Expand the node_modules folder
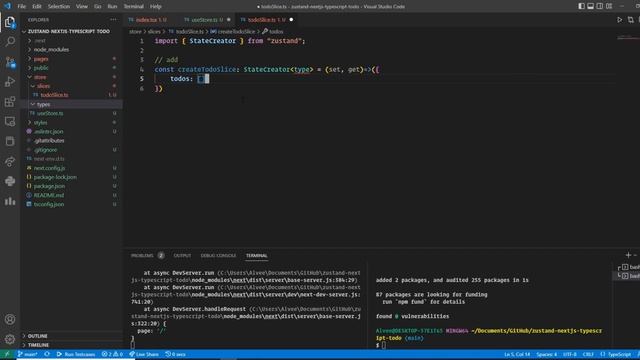Image resolution: width=640 pixels, height=360 pixels. click(71, 49)
